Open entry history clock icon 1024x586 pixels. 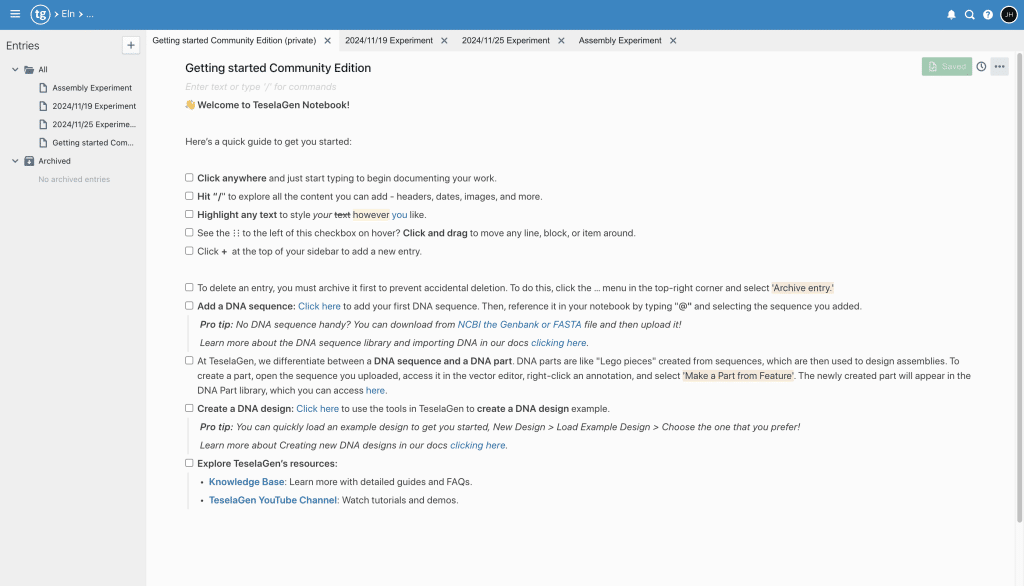(981, 67)
